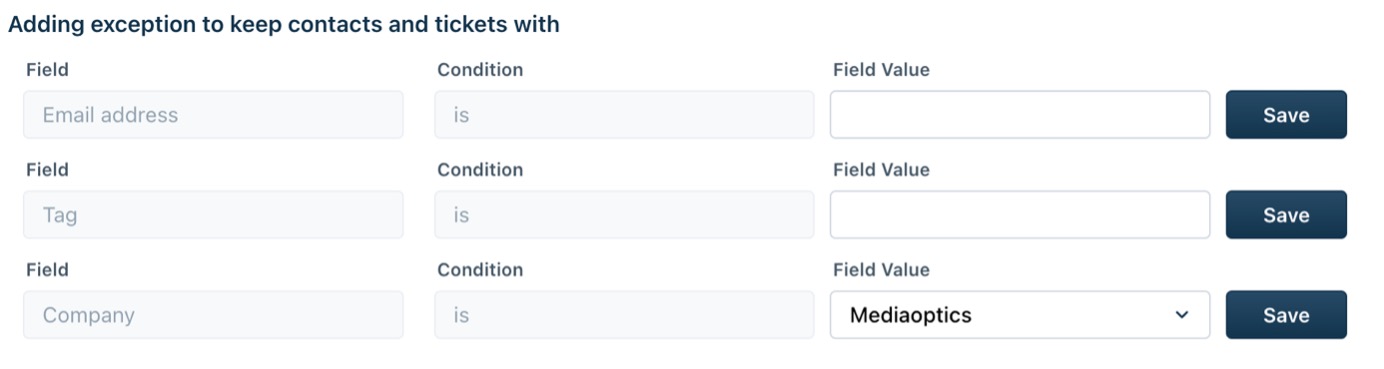Screen dimensions: 1384x369
Task: Click the Condition label in the Email row
Action: point(480,70)
